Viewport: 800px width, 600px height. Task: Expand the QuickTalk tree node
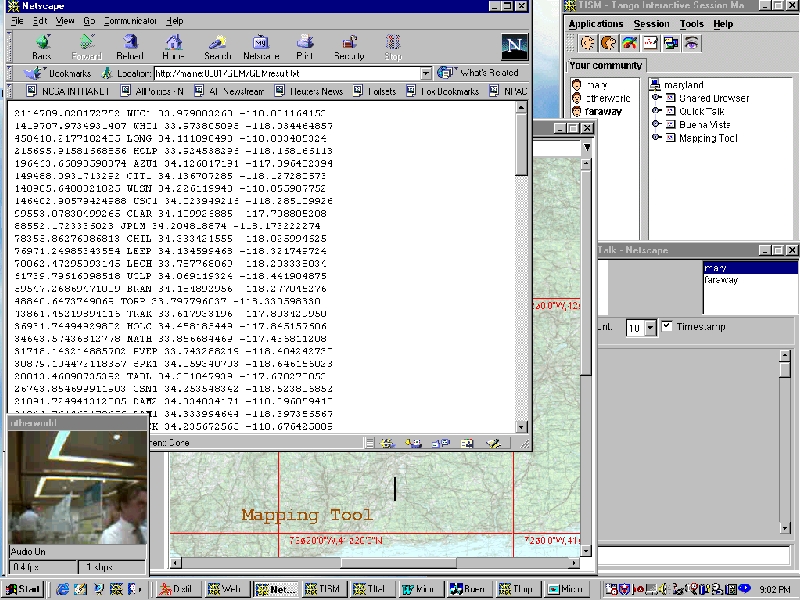pyautogui.click(x=657, y=110)
